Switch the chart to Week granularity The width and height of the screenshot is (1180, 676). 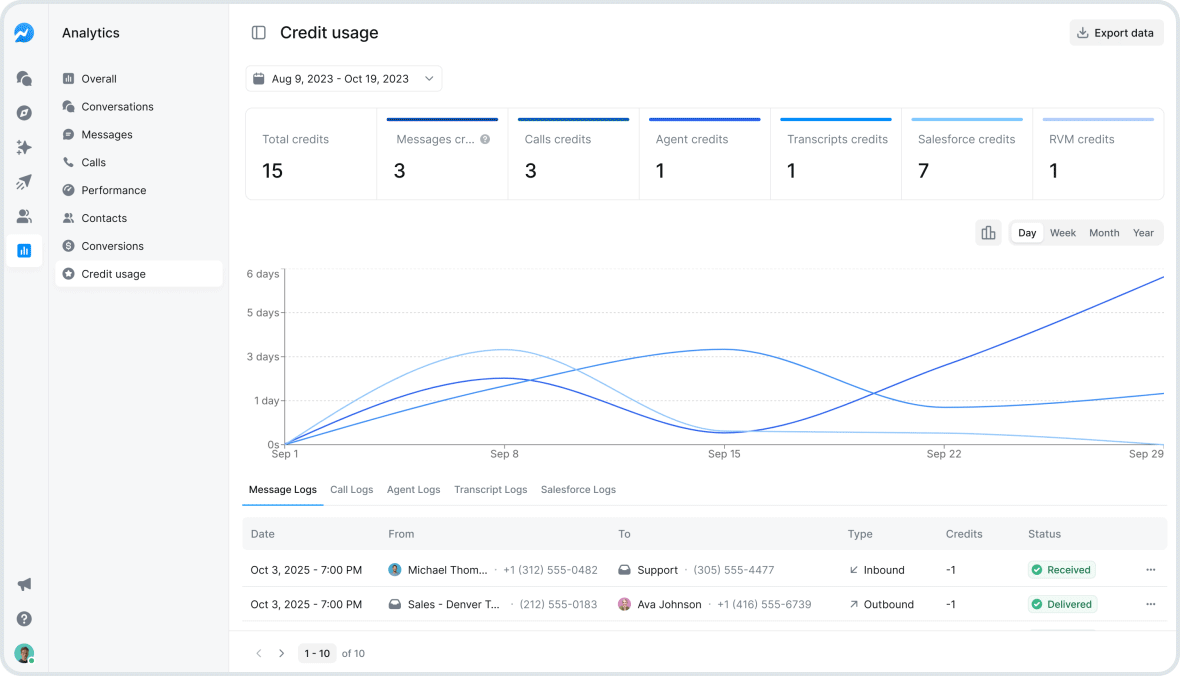coord(1062,232)
